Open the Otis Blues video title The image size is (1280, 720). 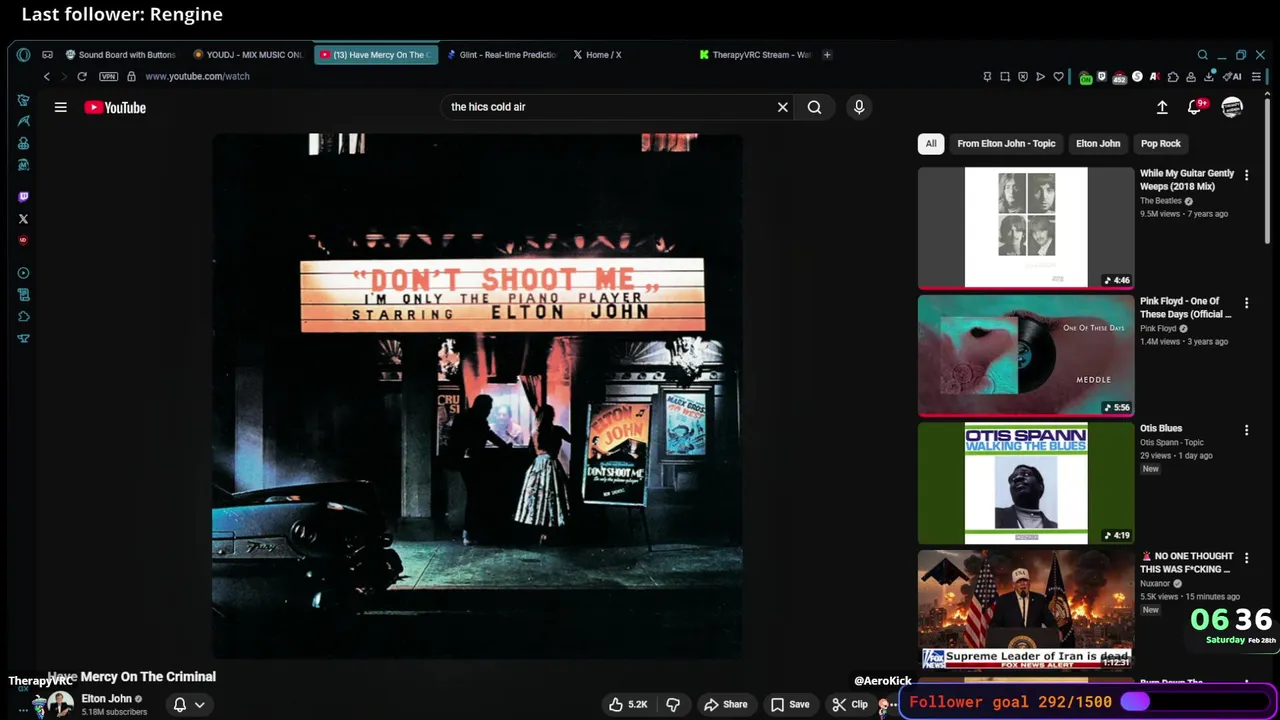[1161, 428]
